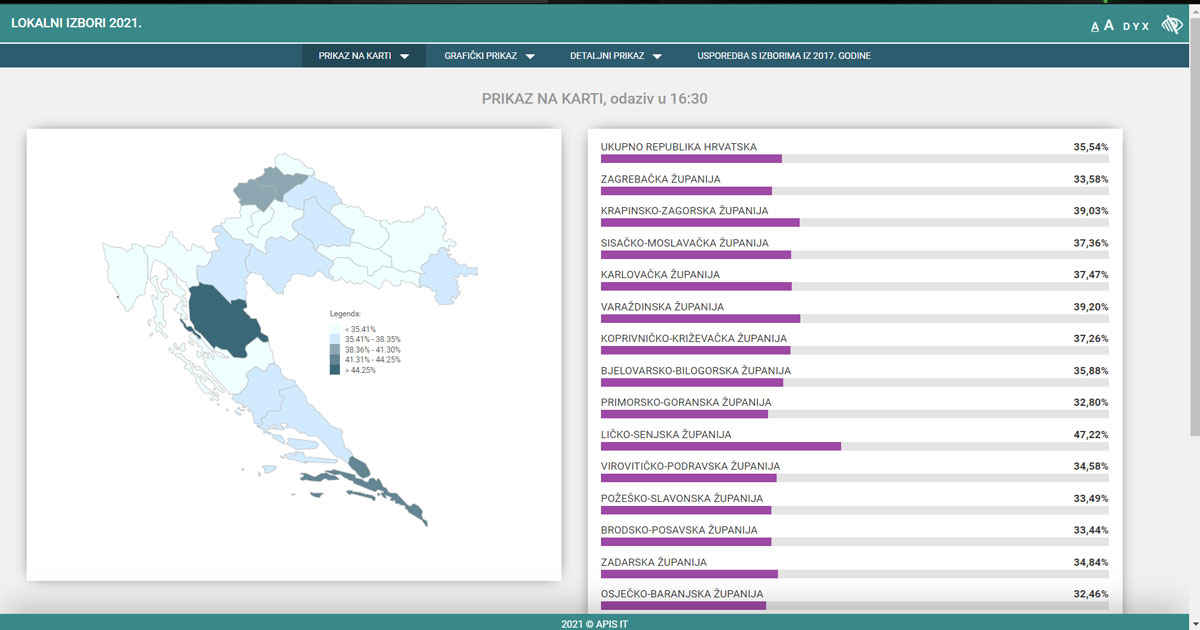Click the smaller font size A icon
Viewport: 1200px width, 630px height.
[x=1095, y=26]
